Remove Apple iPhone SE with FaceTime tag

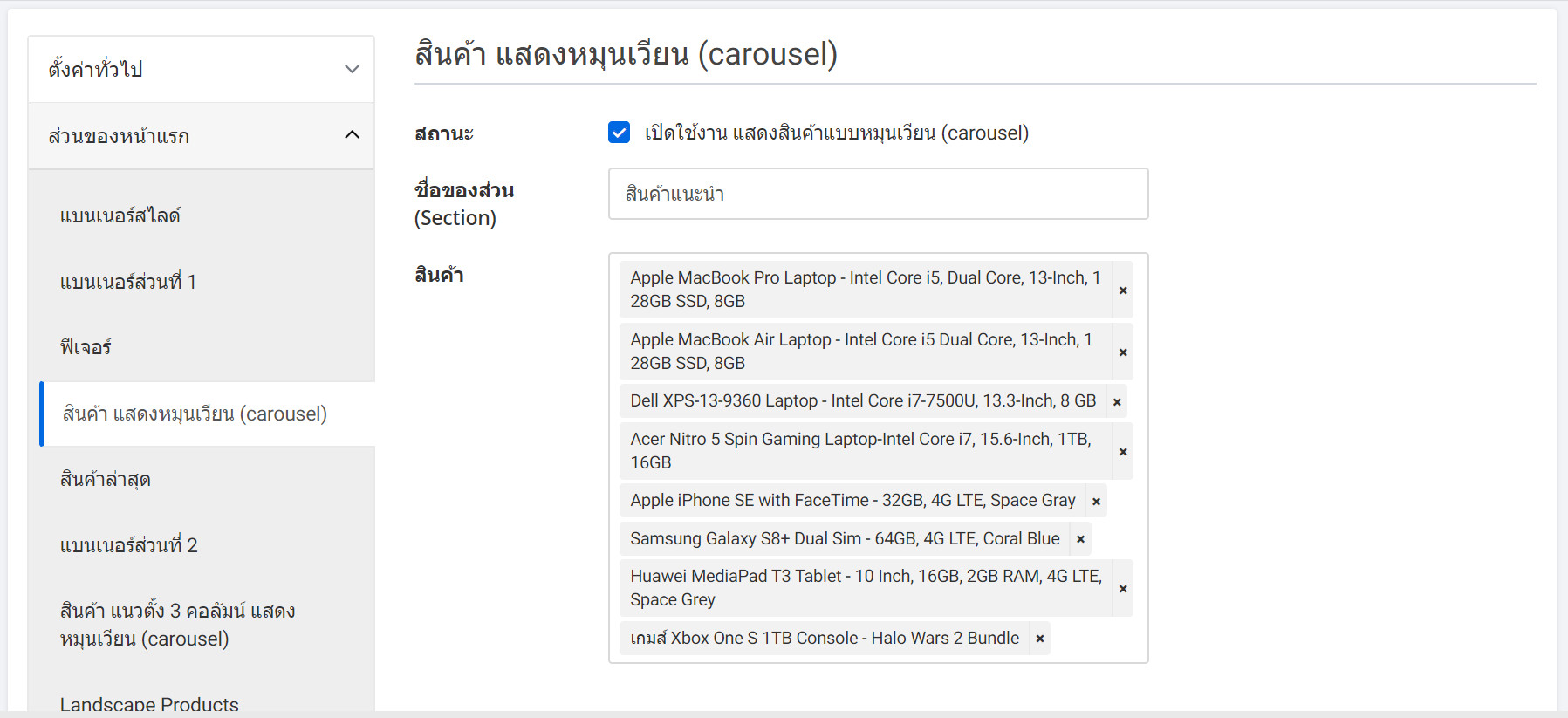[x=1096, y=501]
